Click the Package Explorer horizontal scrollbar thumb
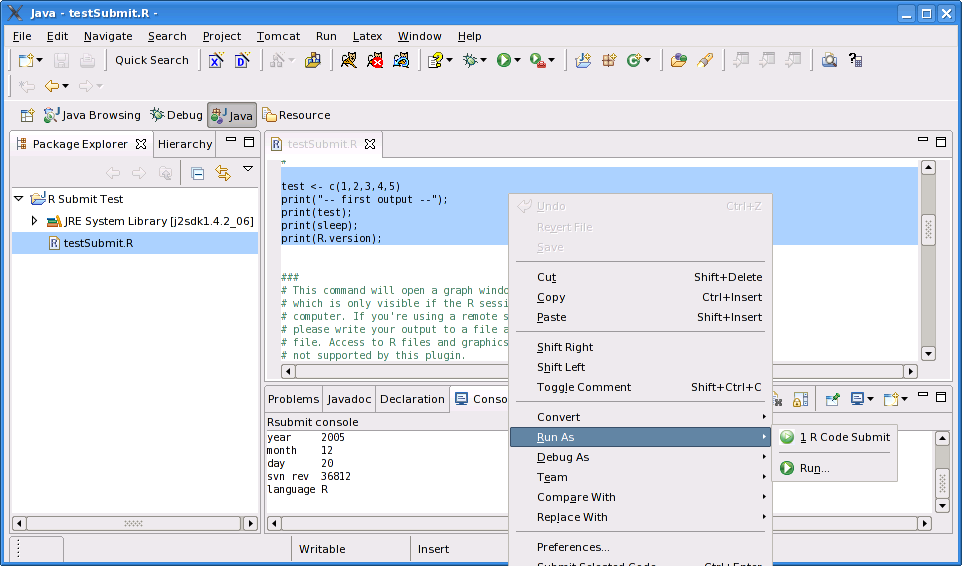The image size is (962, 566). (x=133, y=524)
